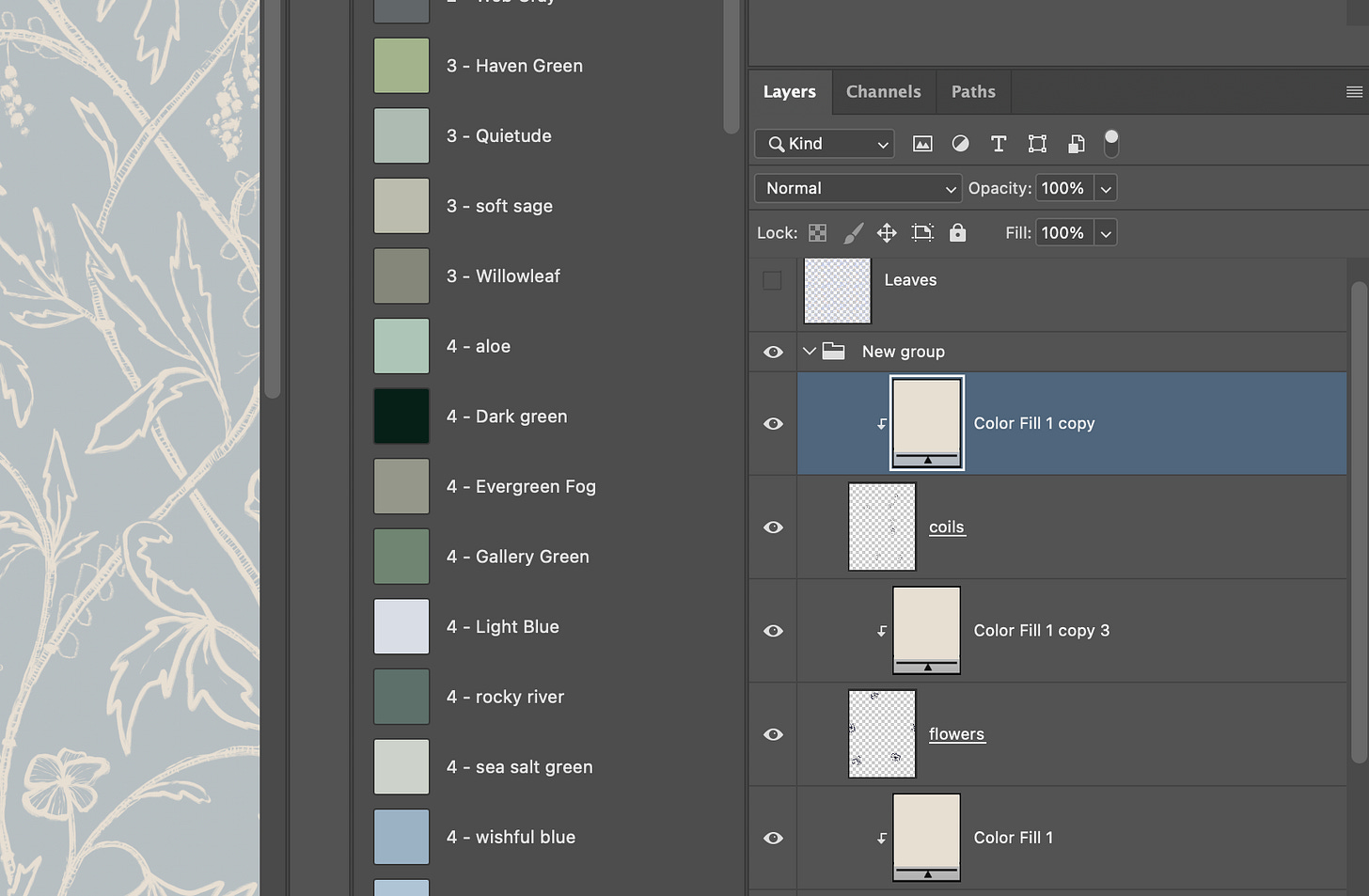This screenshot has height=896, width=1369.
Task: Click the Layers panel vertical scrollbar
Action: pyautogui.click(x=1359, y=522)
